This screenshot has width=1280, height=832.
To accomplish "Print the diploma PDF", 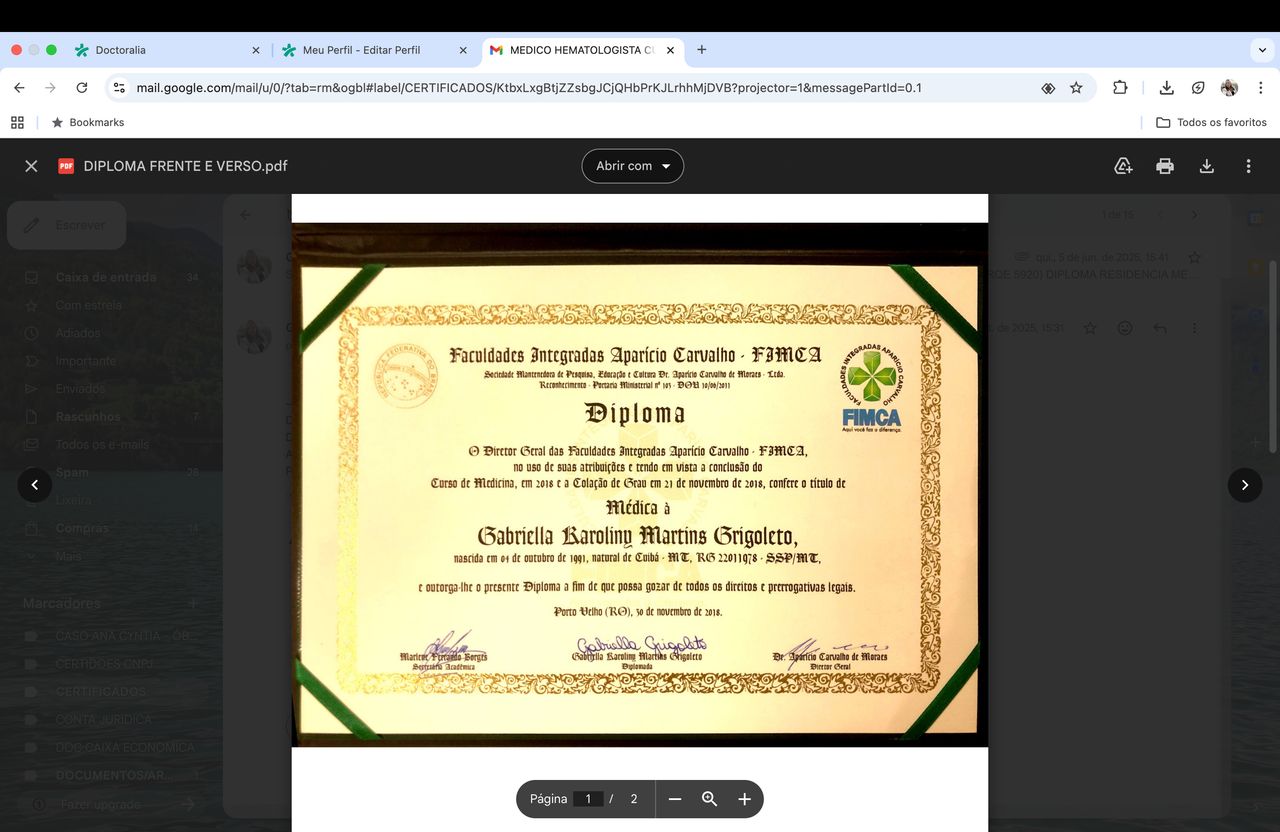I will 1165,166.
